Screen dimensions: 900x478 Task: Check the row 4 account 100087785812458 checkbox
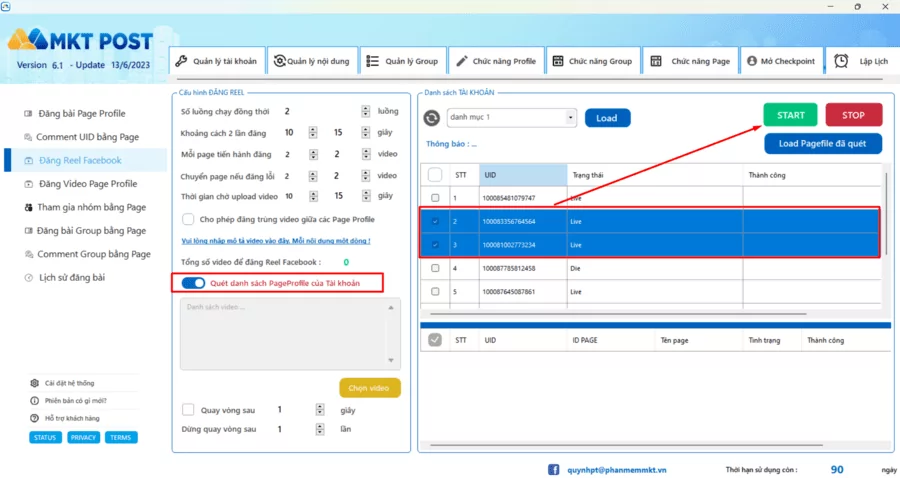(x=435, y=268)
